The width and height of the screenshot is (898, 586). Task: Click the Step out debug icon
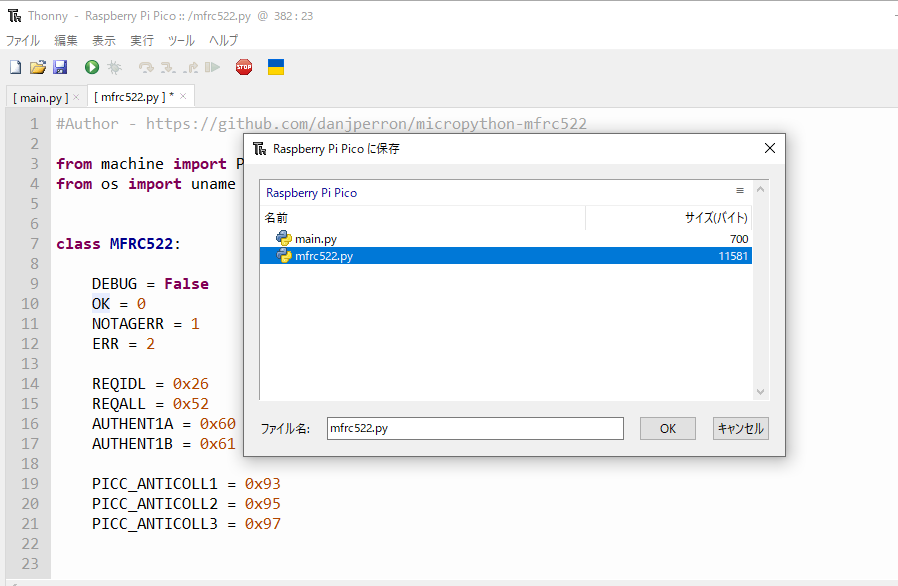(191, 68)
